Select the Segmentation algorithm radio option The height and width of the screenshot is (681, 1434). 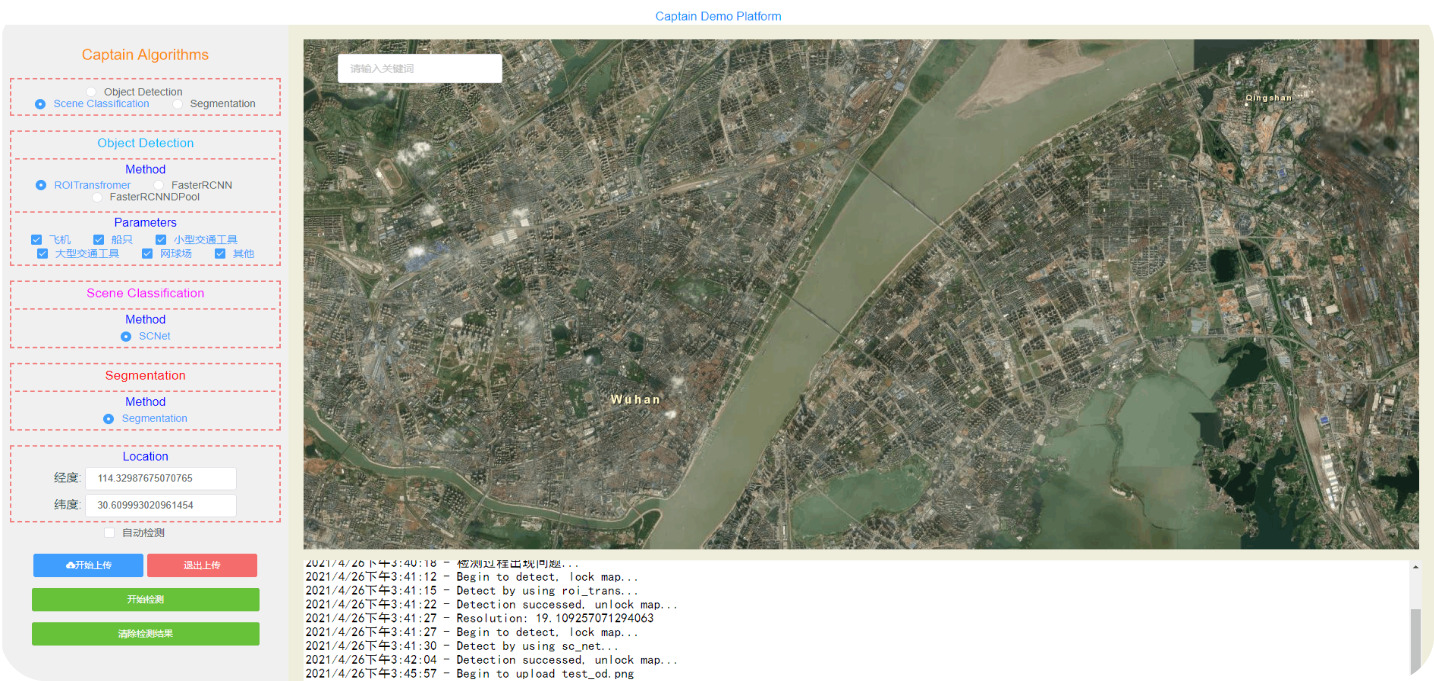pyautogui.click(x=178, y=104)
